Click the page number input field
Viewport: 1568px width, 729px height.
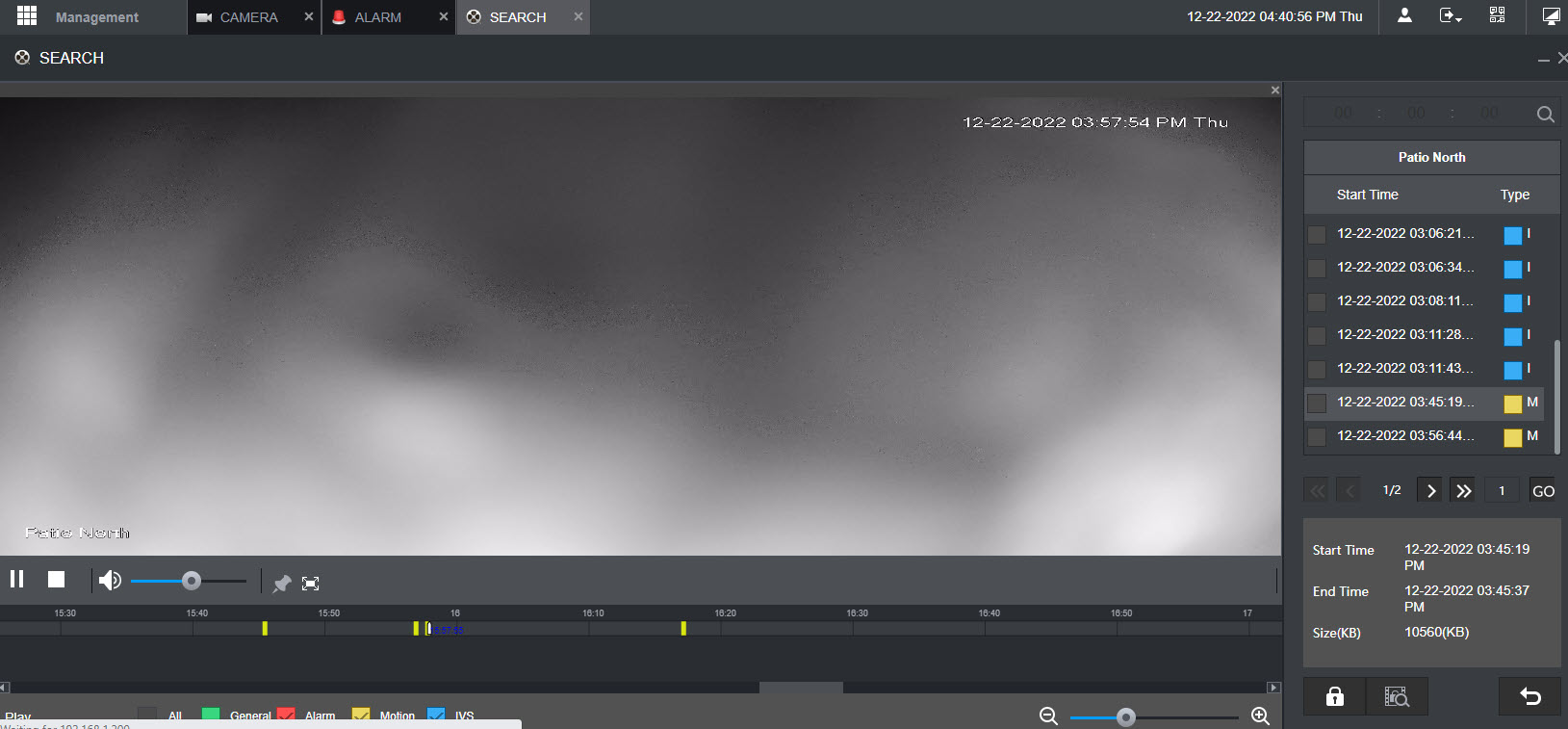1502,490
